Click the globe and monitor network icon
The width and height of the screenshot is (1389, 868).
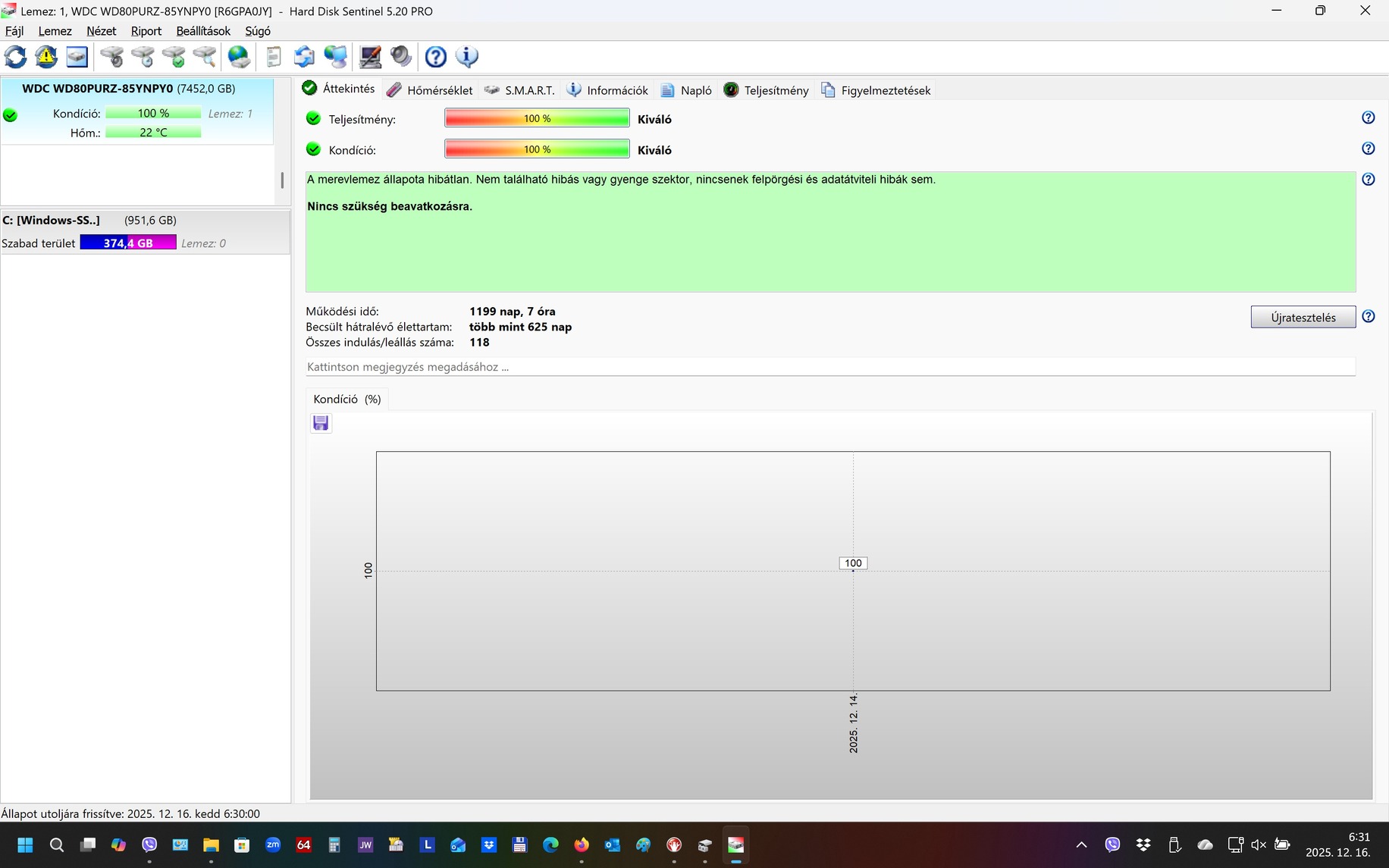coord(335,57)
